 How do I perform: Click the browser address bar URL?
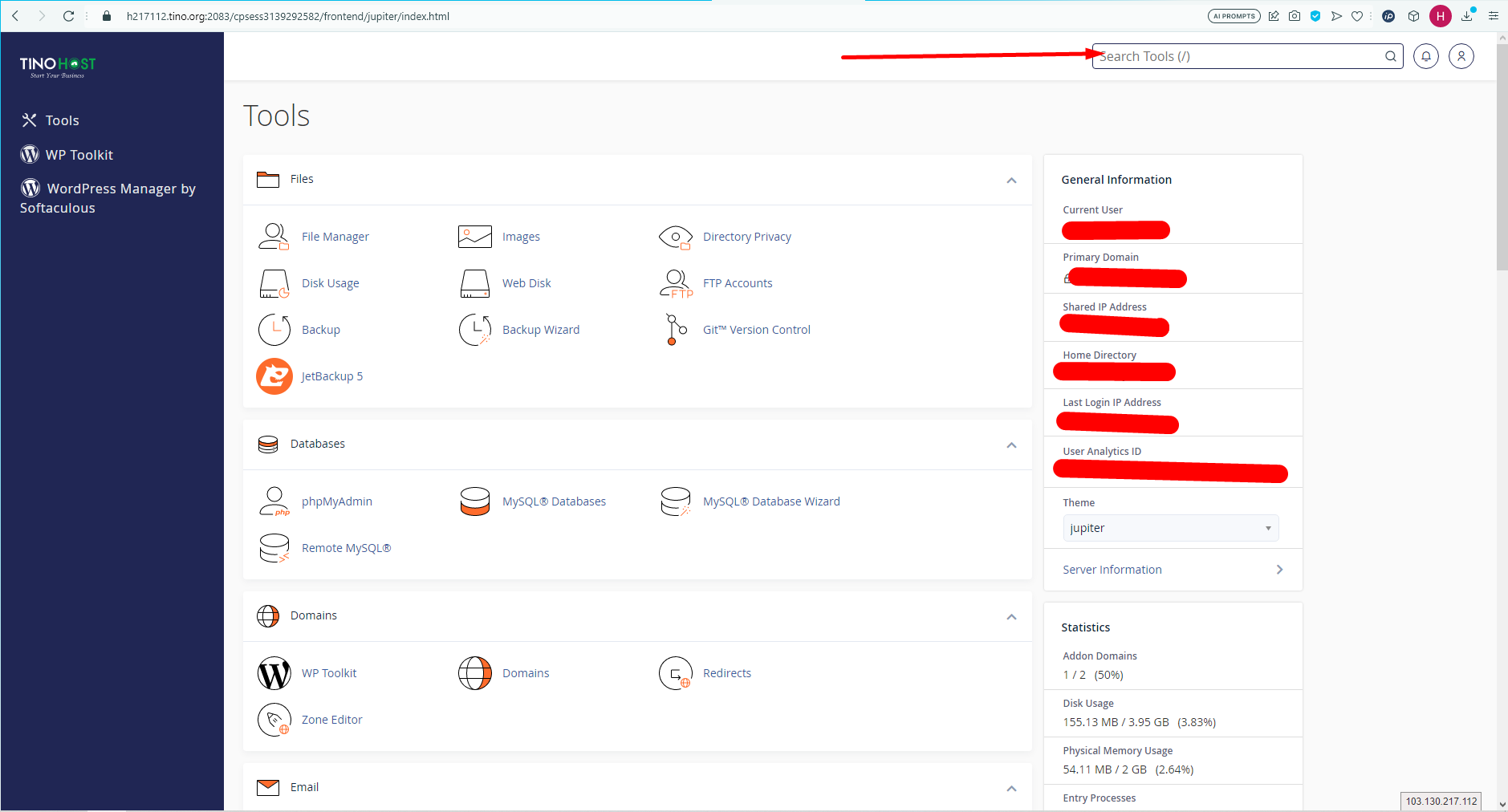click(288, 16)
